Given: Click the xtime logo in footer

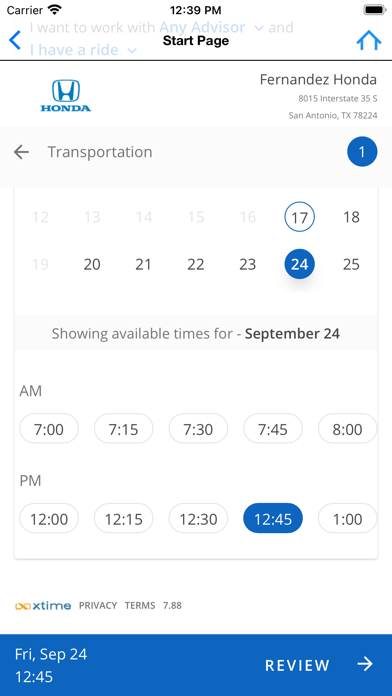Looking at the screenshot, I should click(43, 605).
